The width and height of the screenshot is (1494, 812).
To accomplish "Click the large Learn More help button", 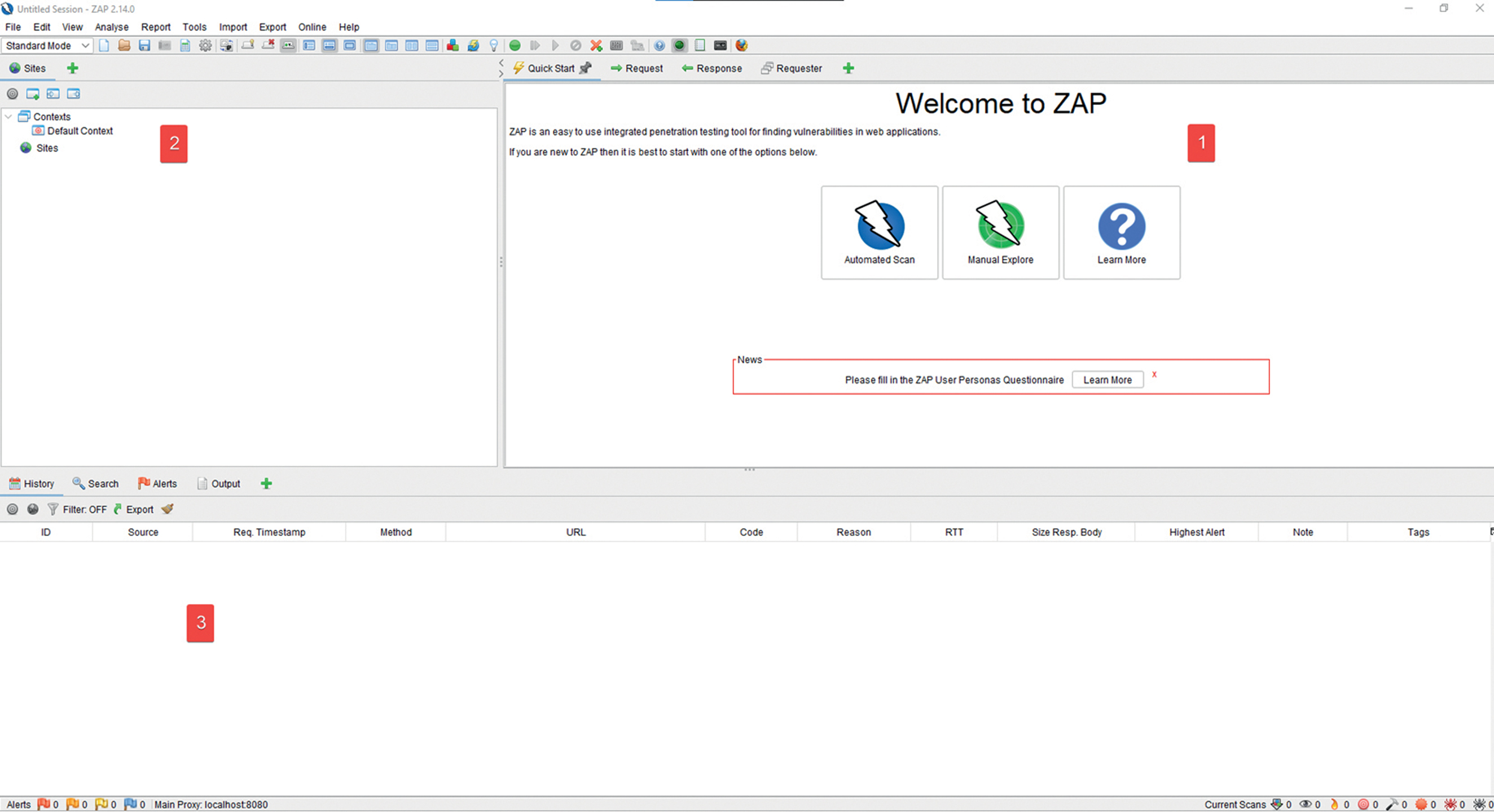I will tap(1122, 232).
